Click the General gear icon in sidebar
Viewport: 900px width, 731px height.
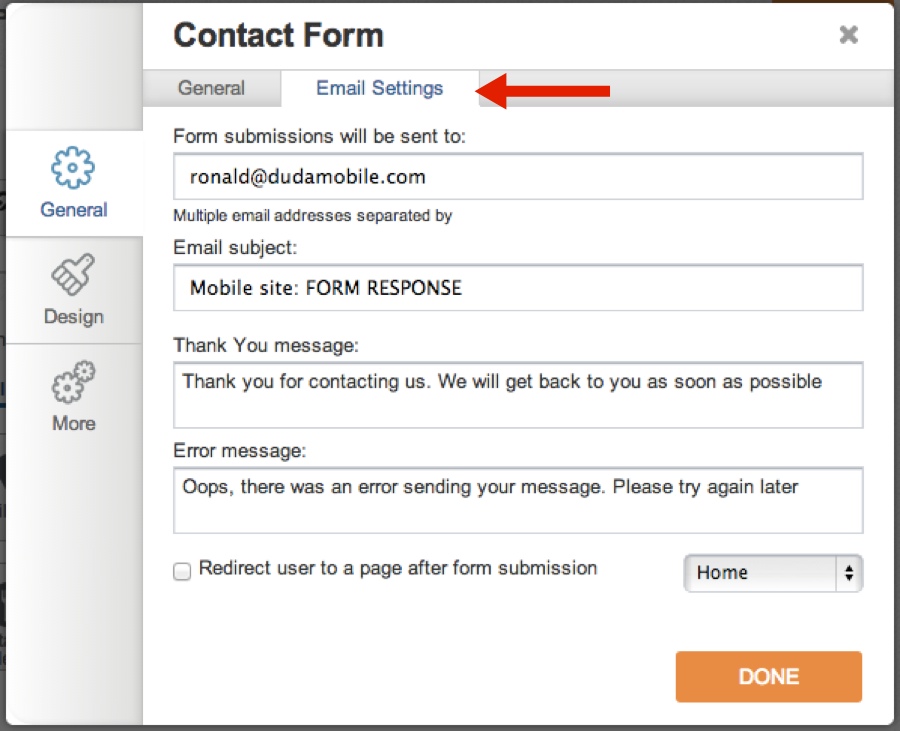pyautogui.click(x=73, y=168)
